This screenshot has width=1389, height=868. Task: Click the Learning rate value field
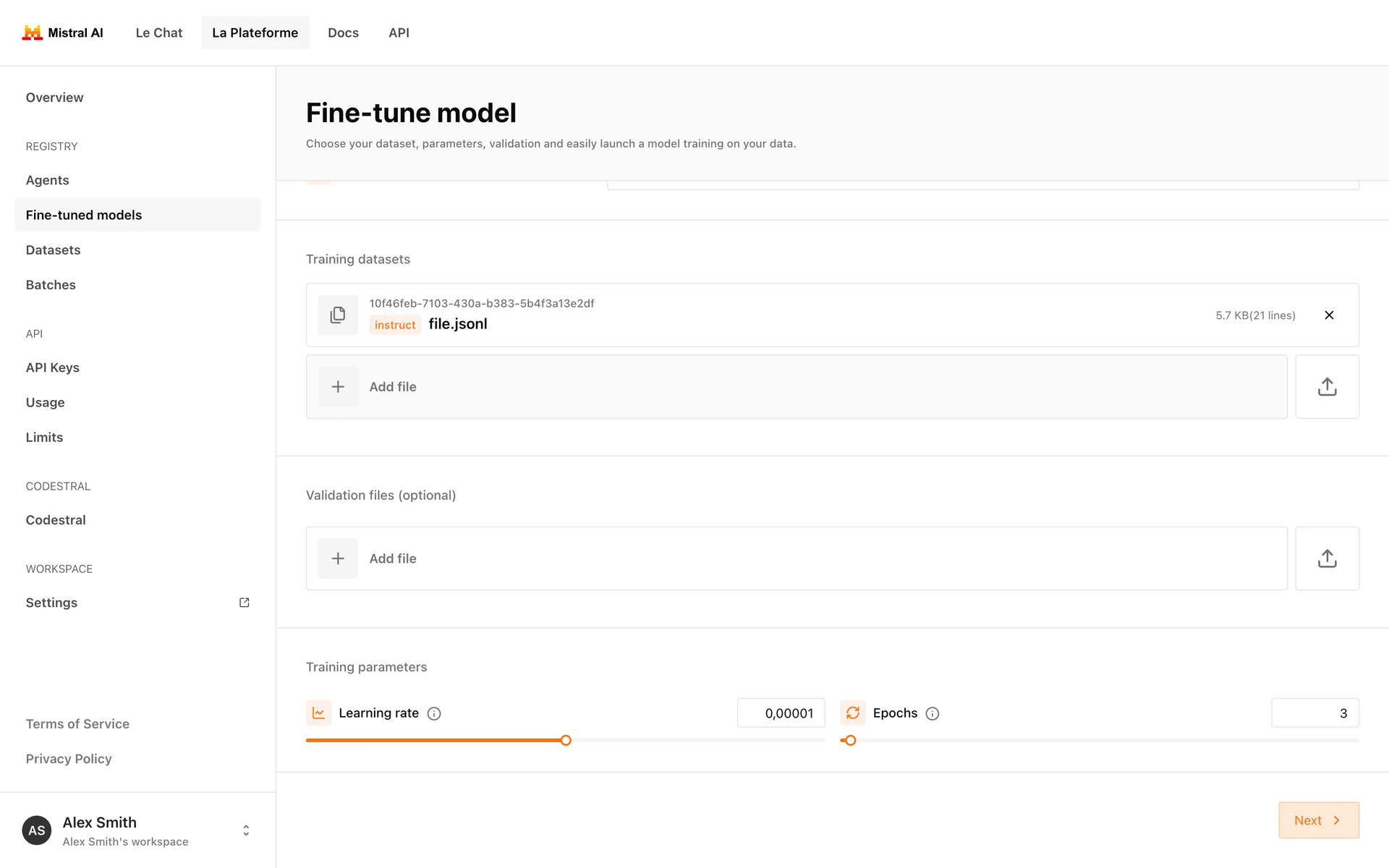781,713
